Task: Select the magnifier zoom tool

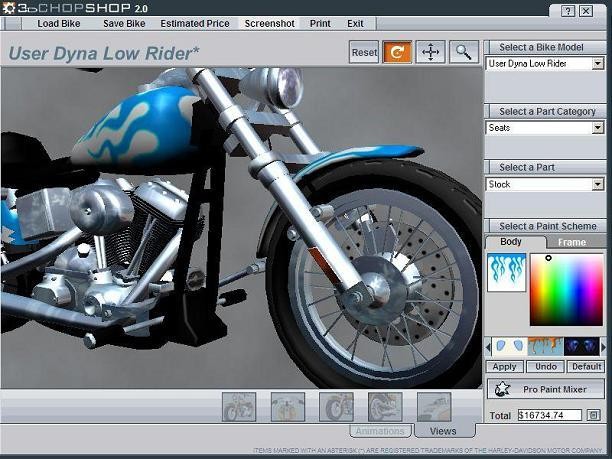Action: 464,52
